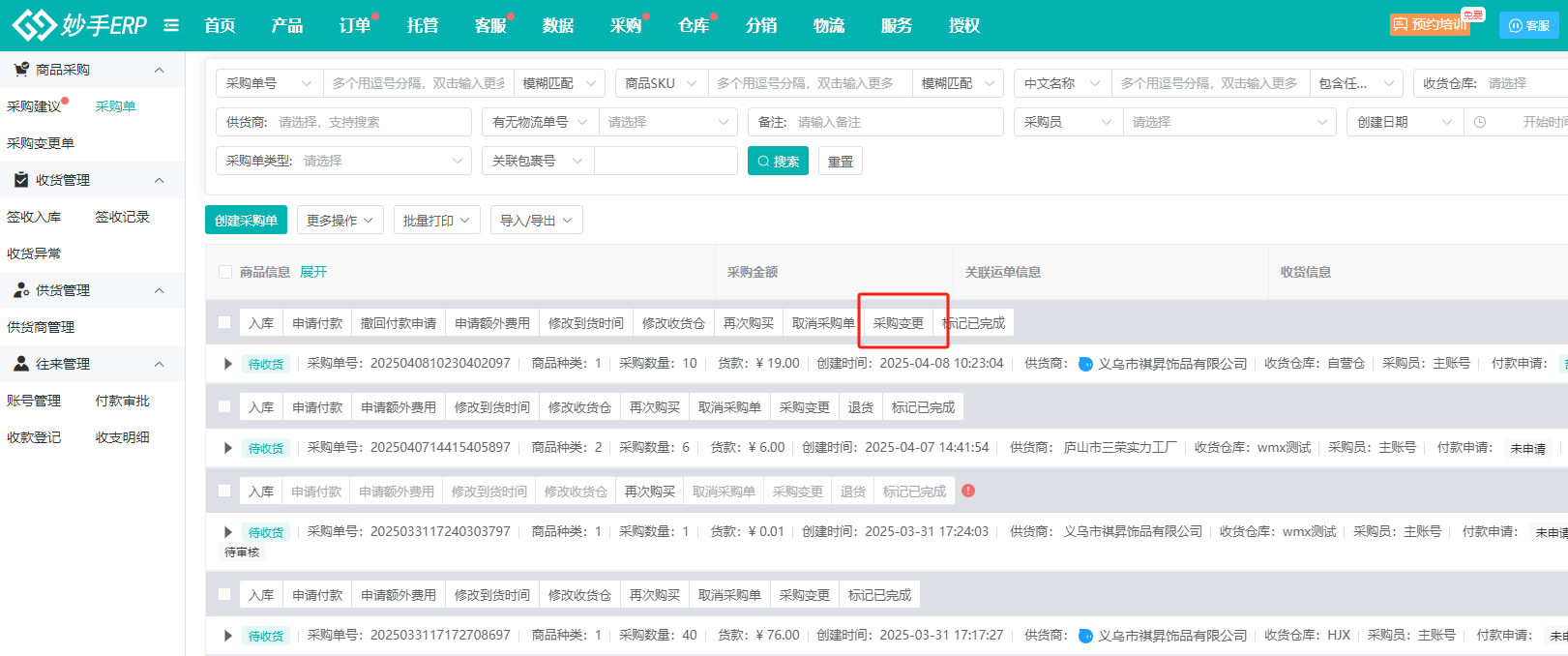This screenshot has width=1568, height=656.
Task: Click the 创建采购单 button
Action: (x=246, y=221)
